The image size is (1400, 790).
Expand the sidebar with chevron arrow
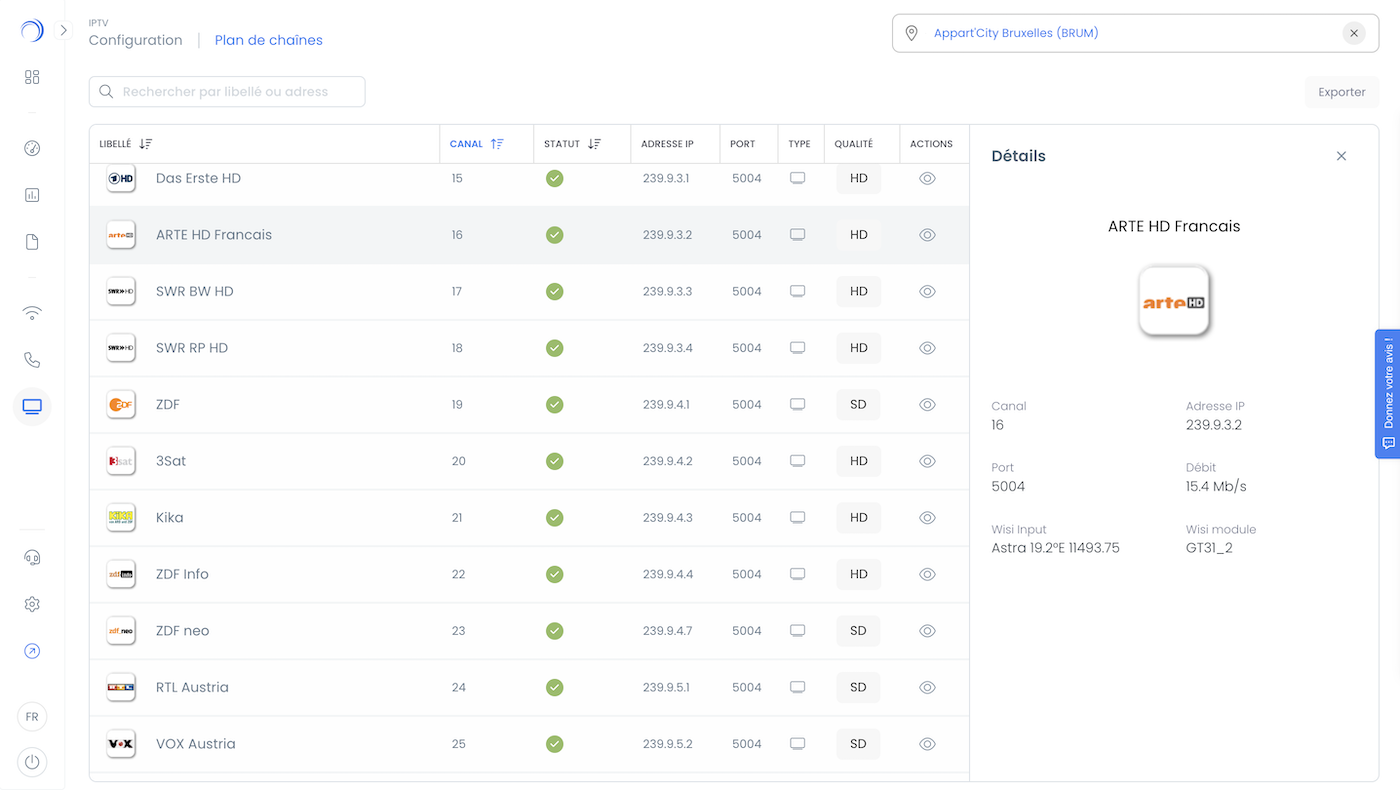click(x=64, y=31)
